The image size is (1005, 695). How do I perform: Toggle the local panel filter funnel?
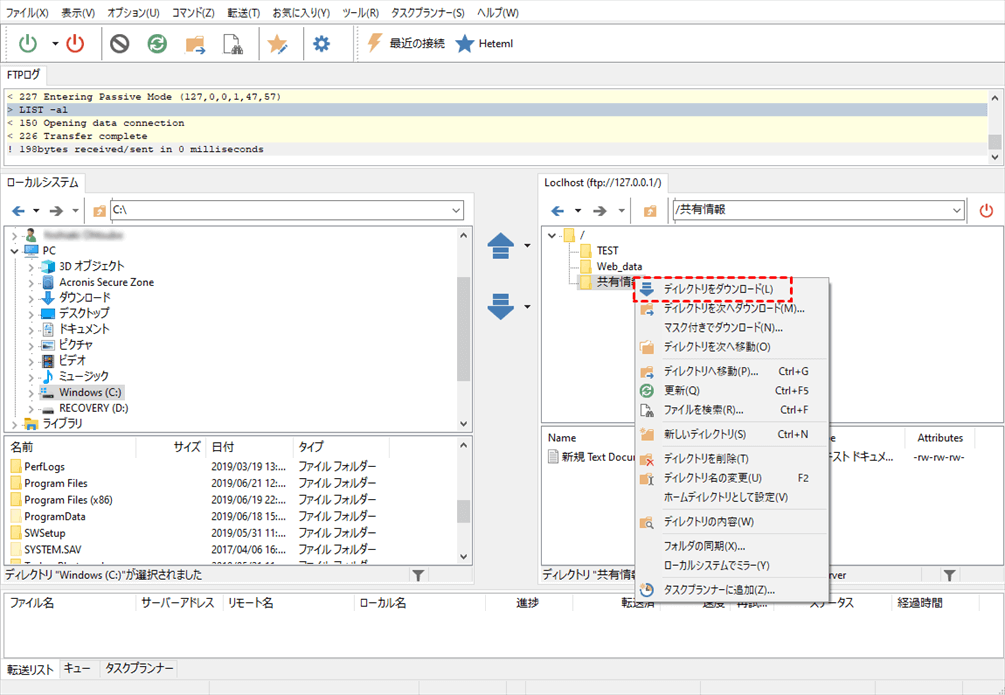(418, 575)
